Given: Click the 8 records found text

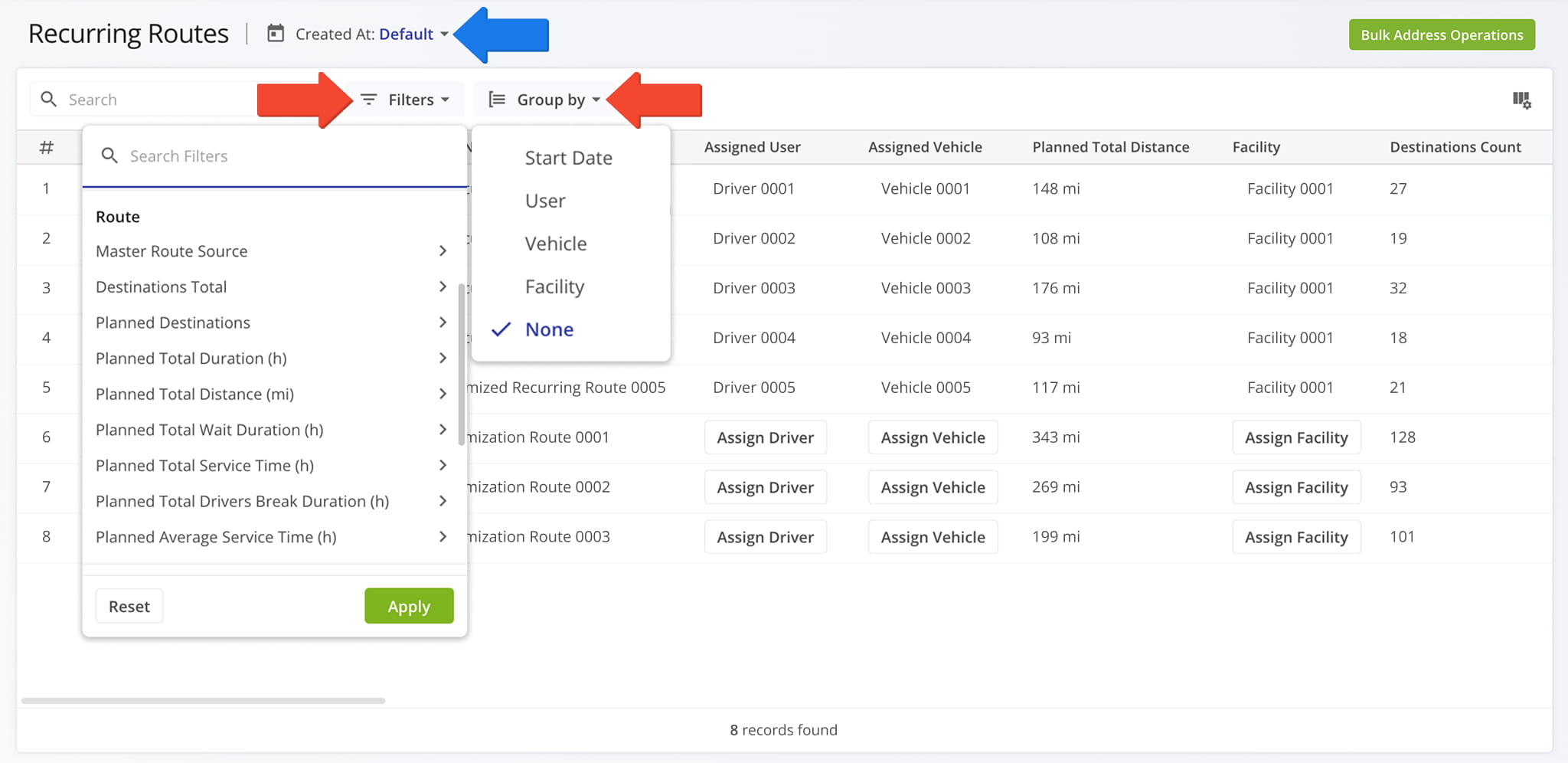Looking at the screenshot, I should pos(783,730).
